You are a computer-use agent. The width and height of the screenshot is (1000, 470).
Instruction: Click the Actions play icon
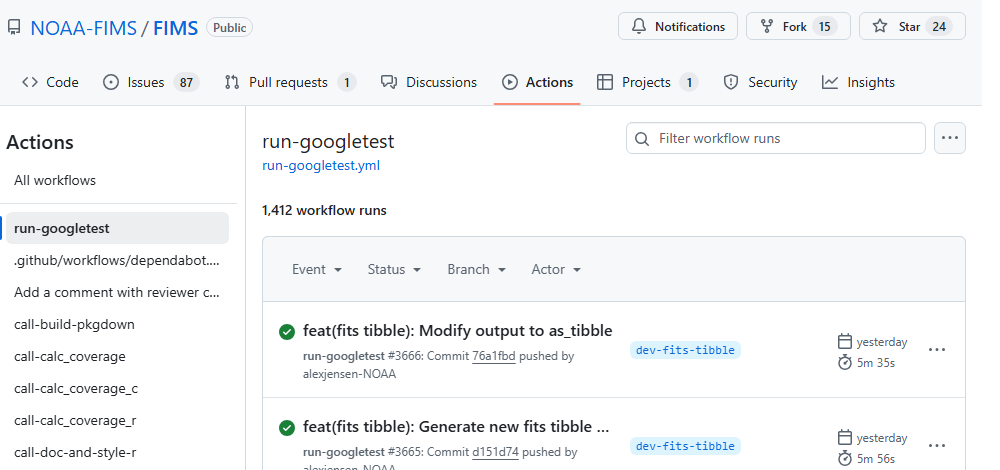coord(510,82)
